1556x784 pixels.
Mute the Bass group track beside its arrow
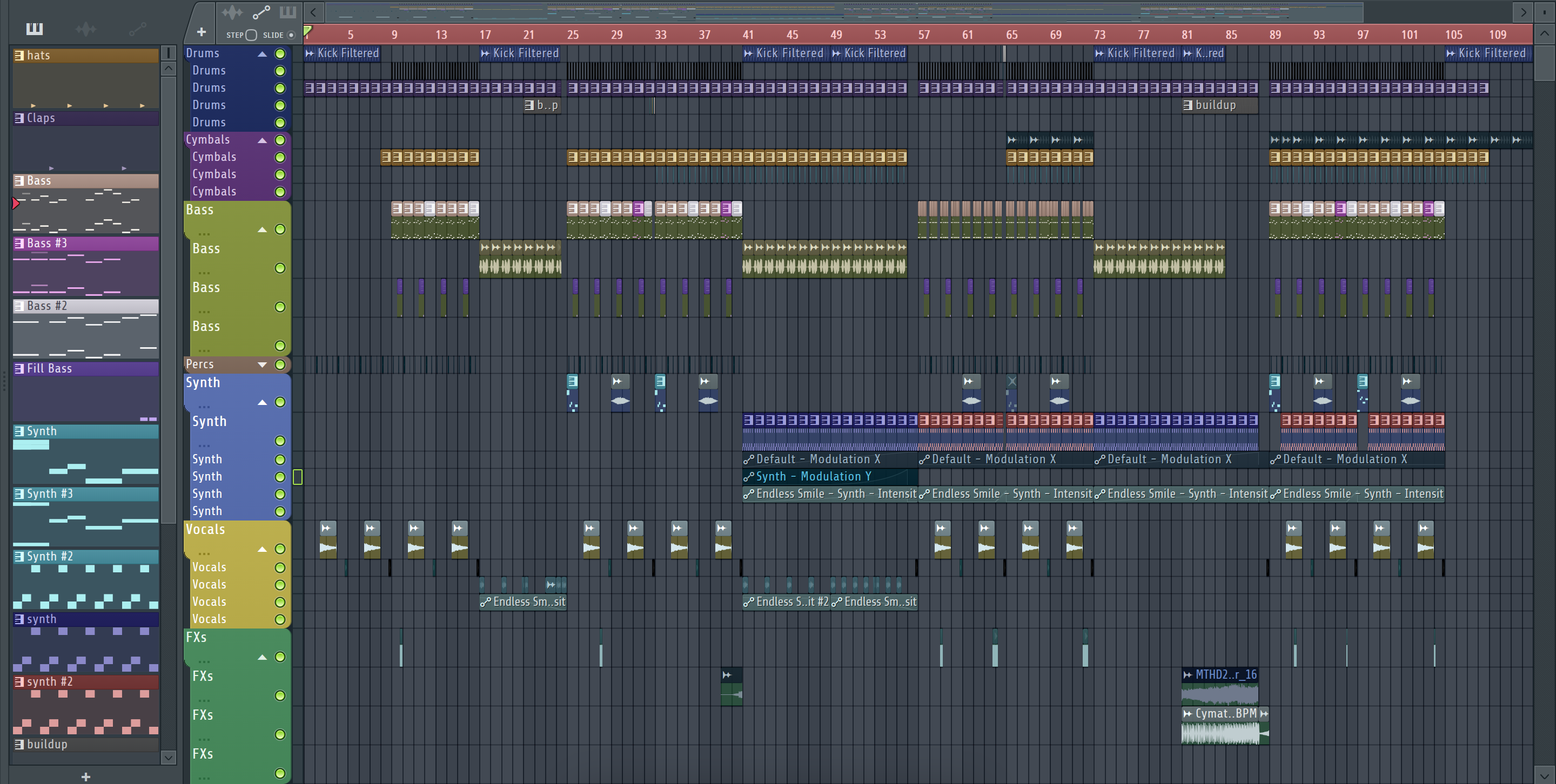pos(280,229)
